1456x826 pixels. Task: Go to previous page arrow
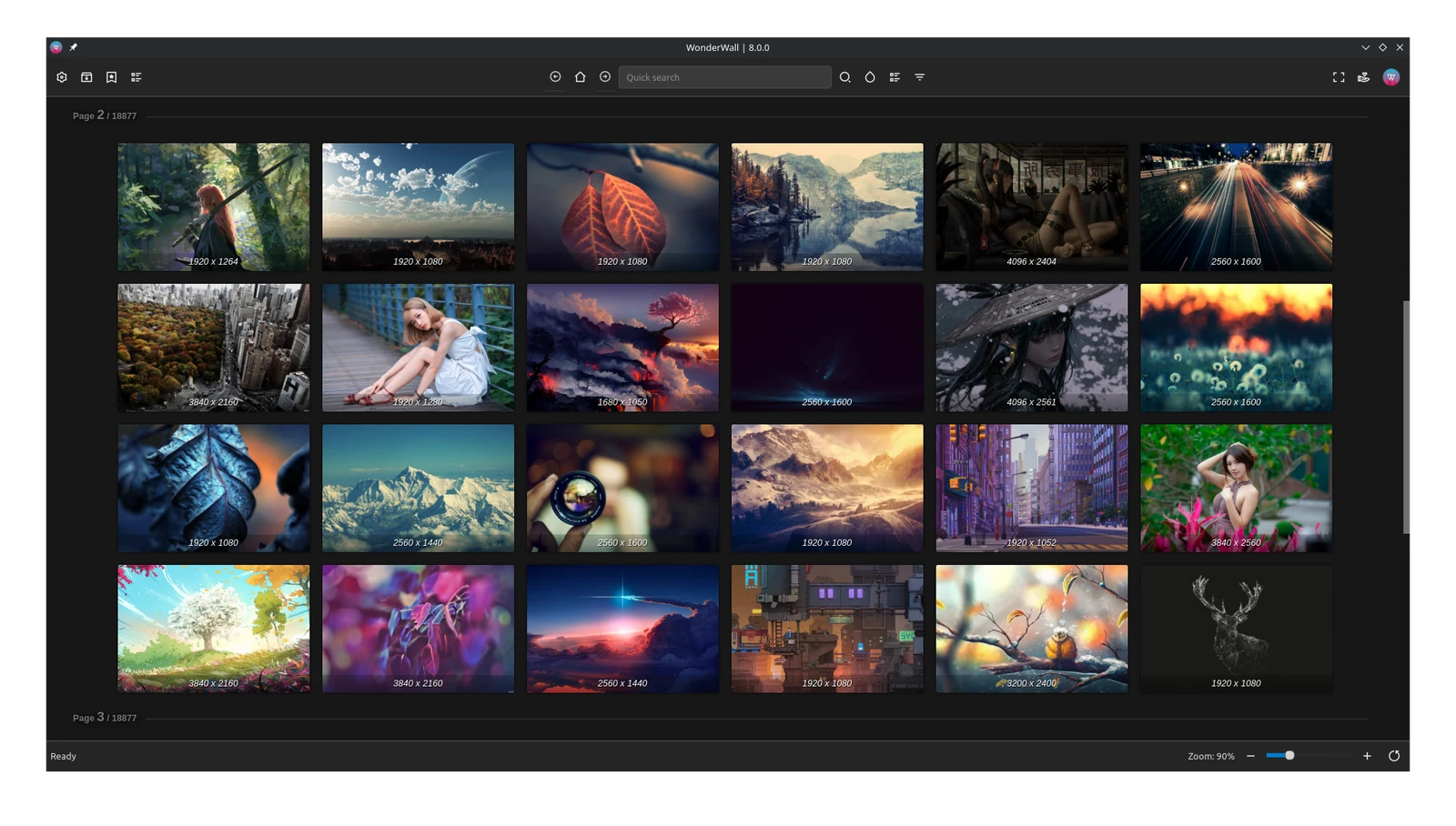coord(555,77)
